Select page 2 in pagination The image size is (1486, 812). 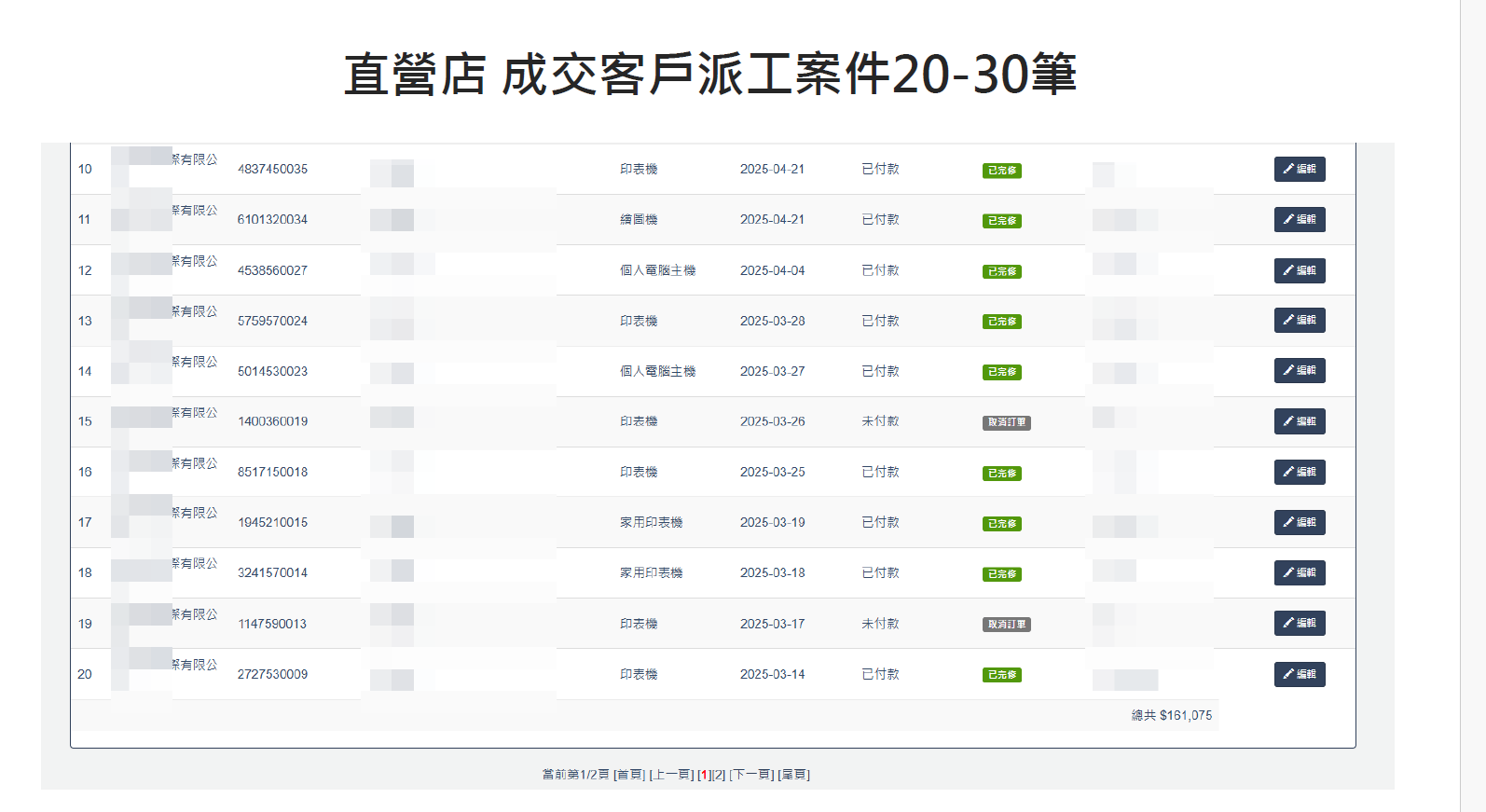click(719, 775)
